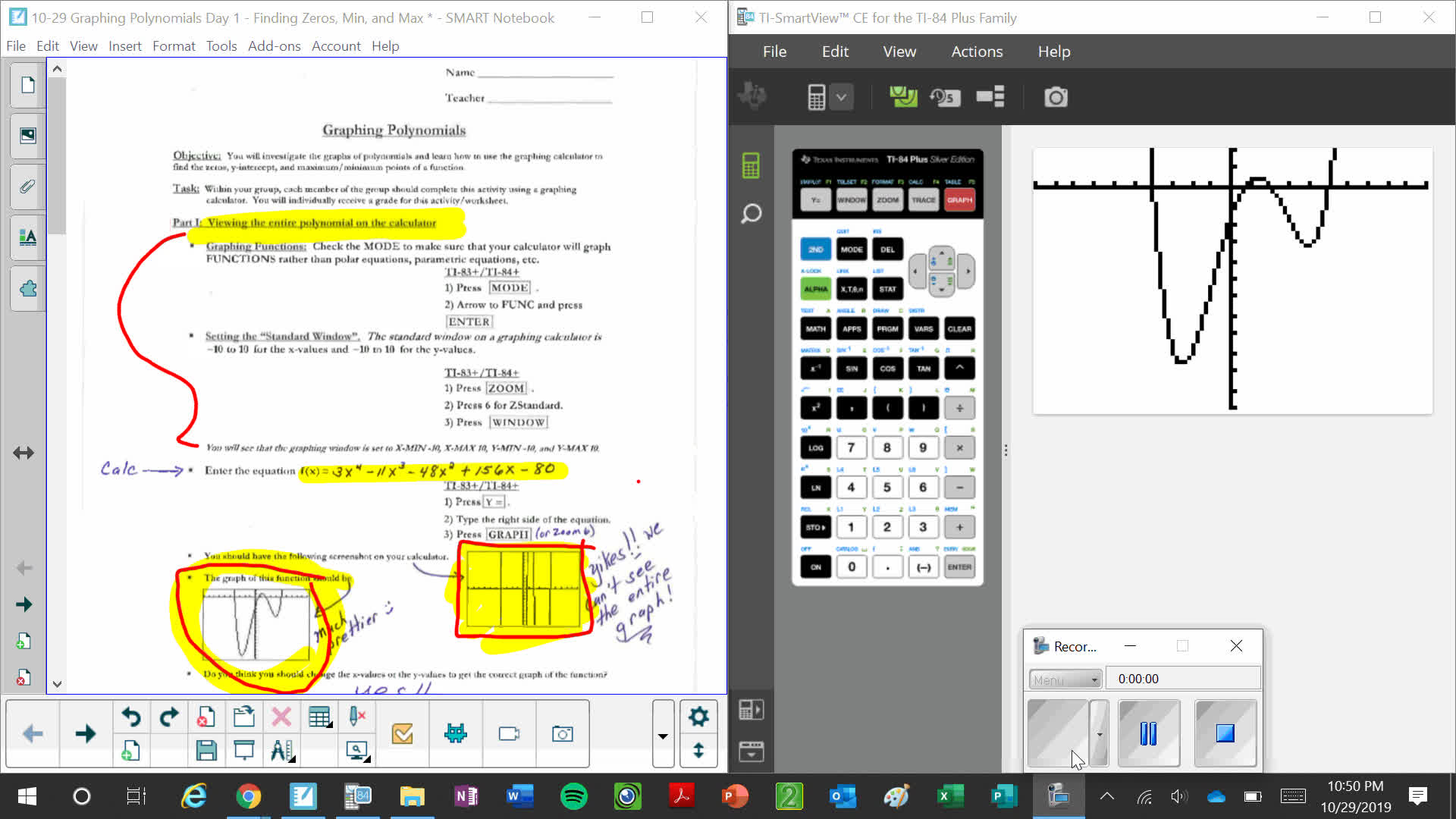
Task: Click the camera/screenshot icon in TI-SmartView
Action: (1057, 97)
